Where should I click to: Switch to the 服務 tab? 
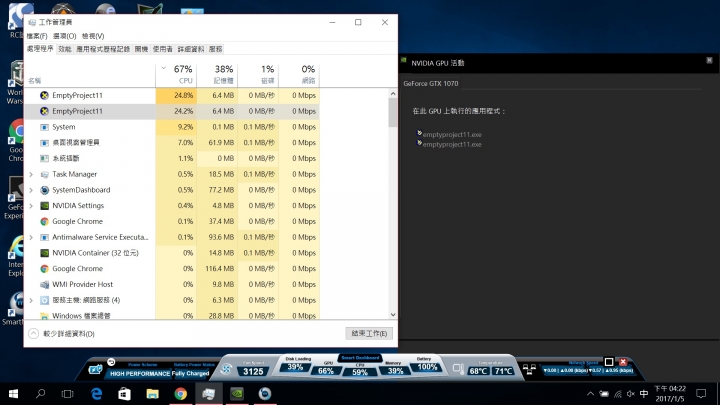(x=215, y=49)
